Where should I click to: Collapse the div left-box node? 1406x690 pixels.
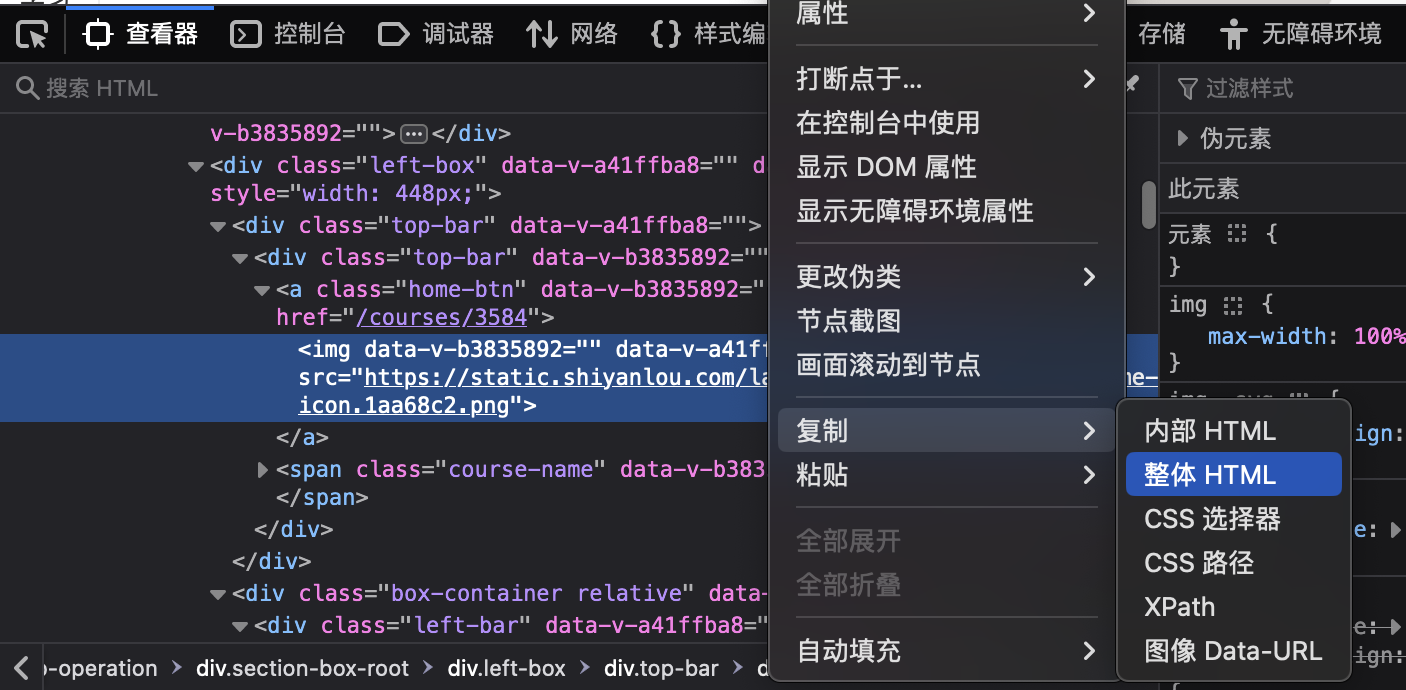tap(196, 165)
